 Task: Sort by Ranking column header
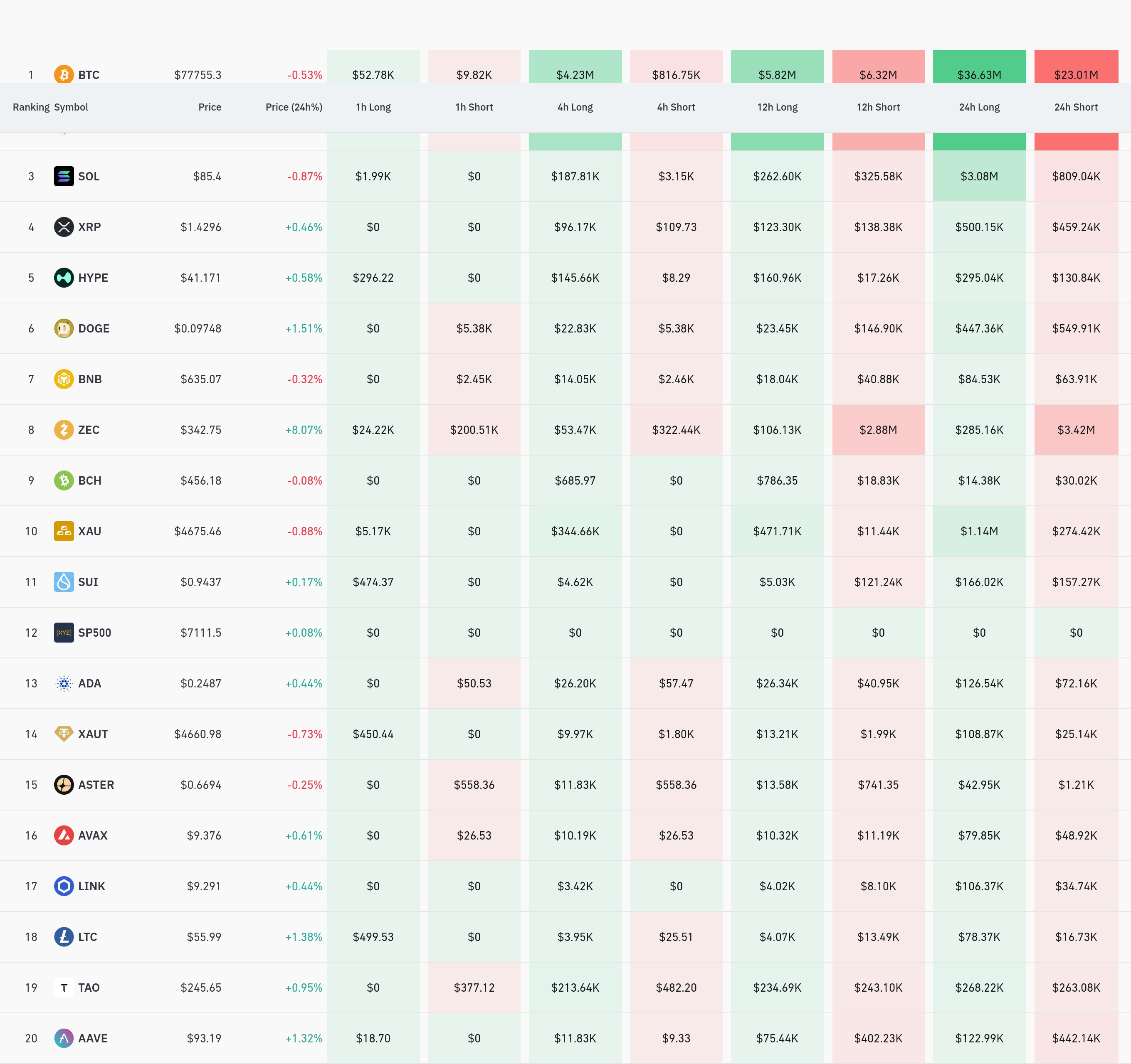[31, 107]
